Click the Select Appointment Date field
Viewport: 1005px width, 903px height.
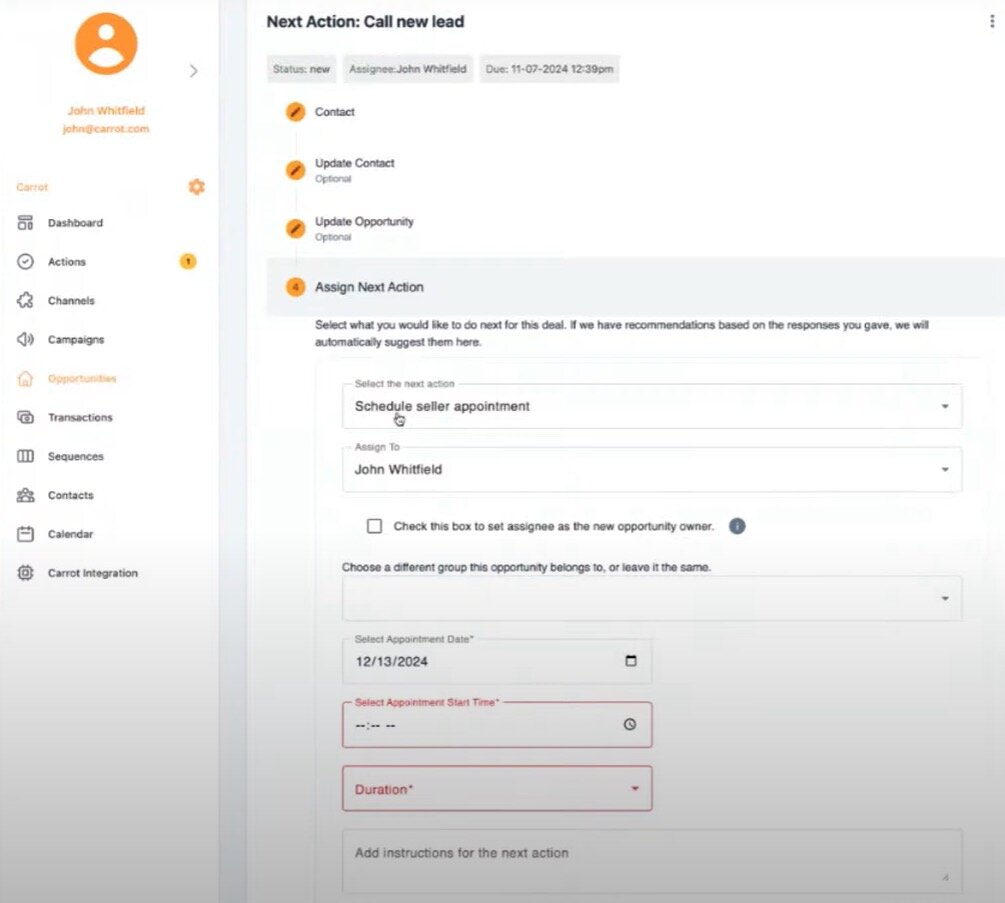pos(497,661)
